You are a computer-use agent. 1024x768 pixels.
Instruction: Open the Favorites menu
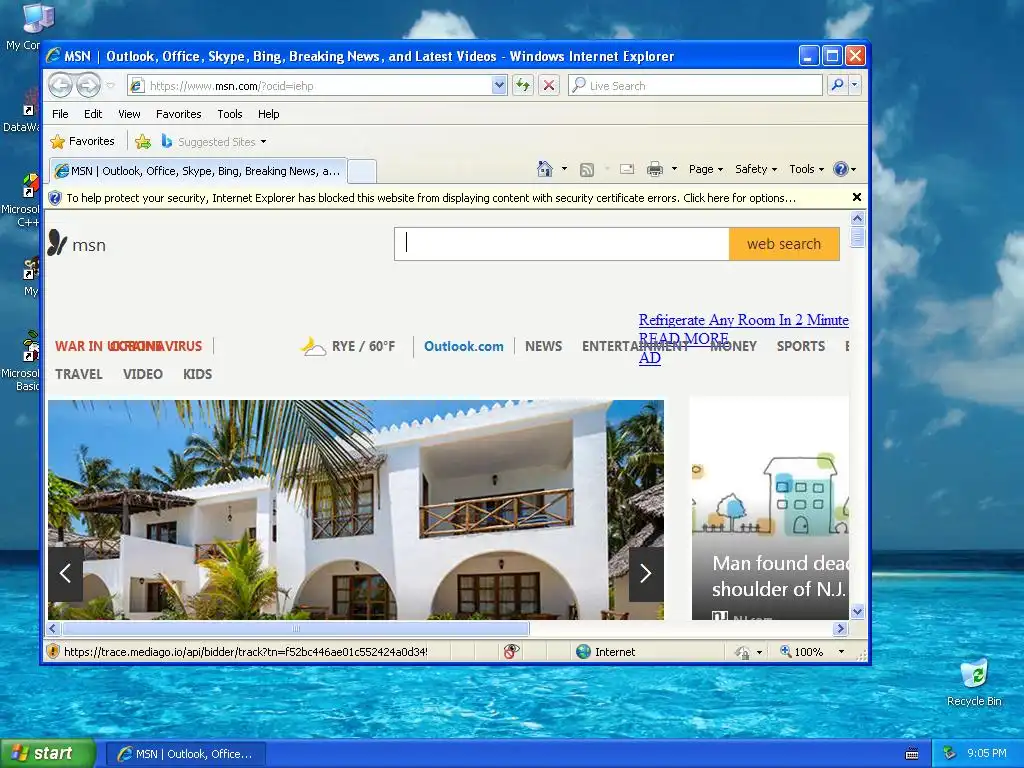point(178,114)
